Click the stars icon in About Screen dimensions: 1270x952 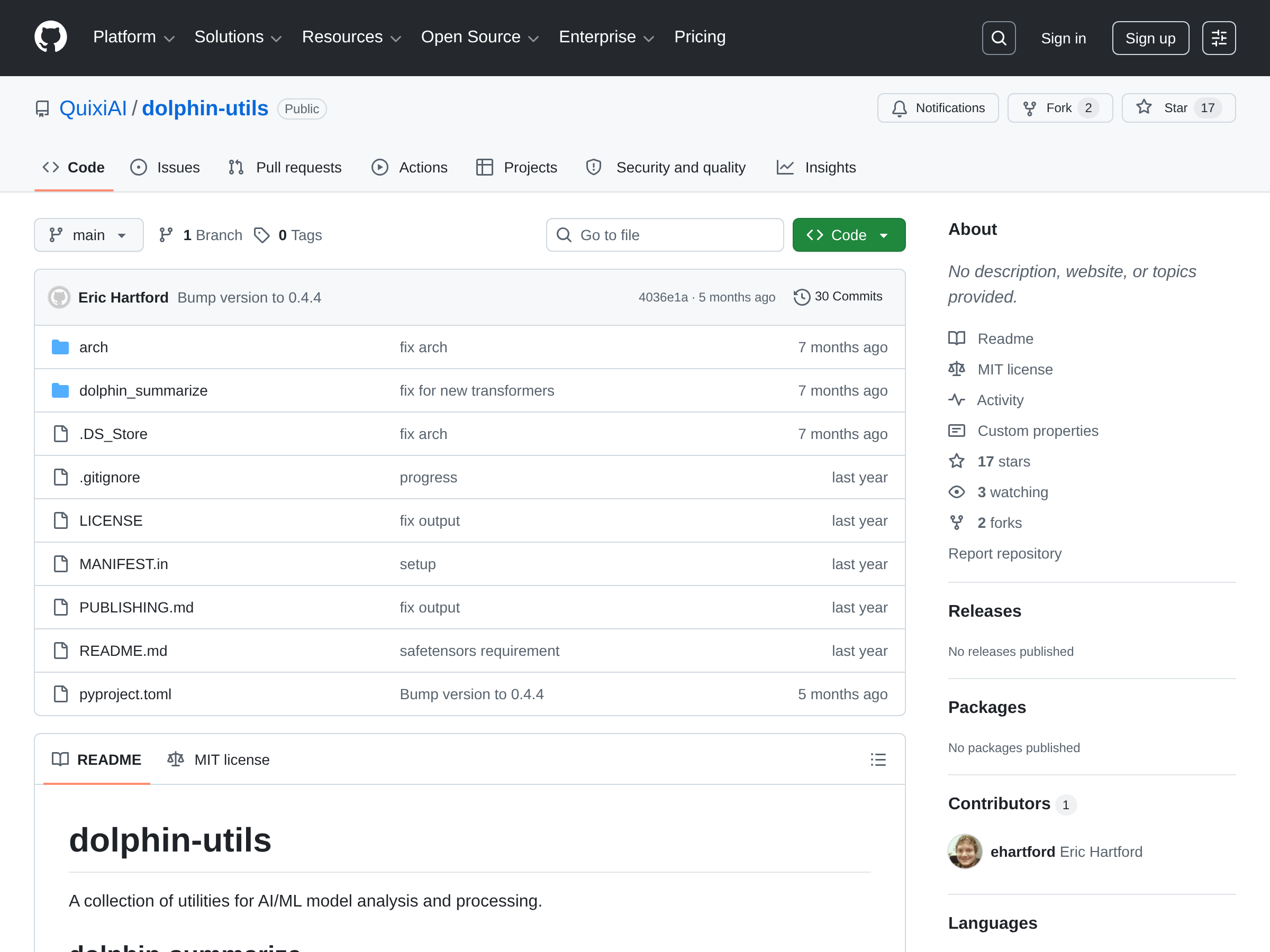[957, 461]
